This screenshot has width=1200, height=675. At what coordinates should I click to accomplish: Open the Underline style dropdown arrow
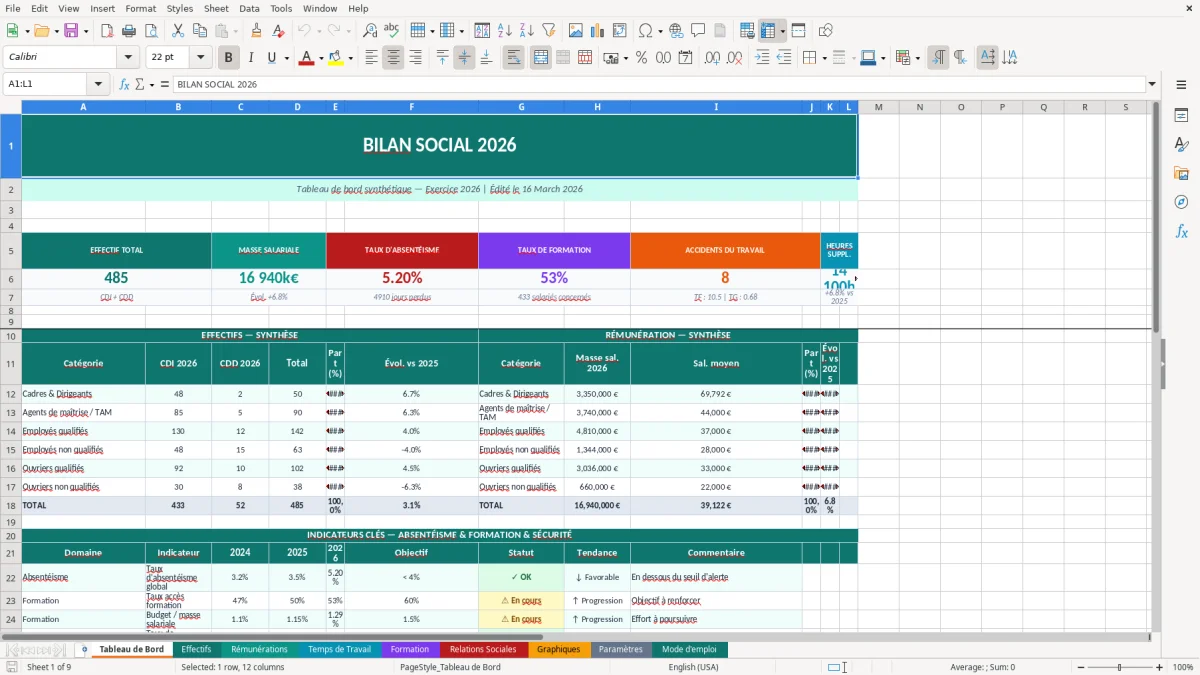(x=286, y=58)
